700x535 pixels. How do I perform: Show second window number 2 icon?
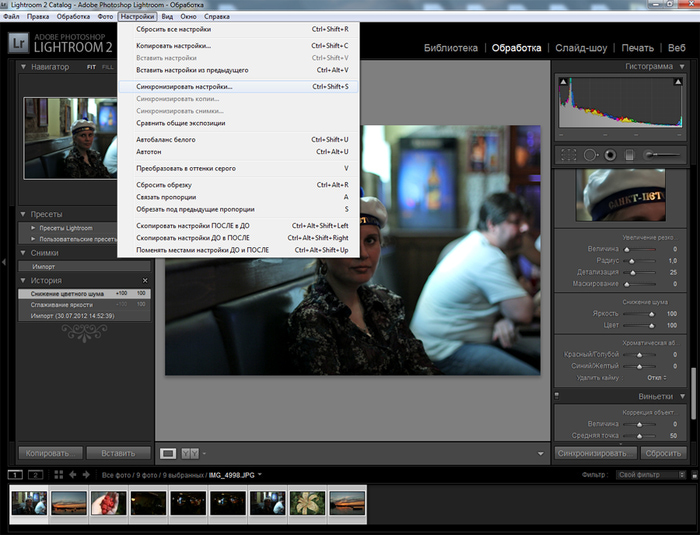pos(36,475)
